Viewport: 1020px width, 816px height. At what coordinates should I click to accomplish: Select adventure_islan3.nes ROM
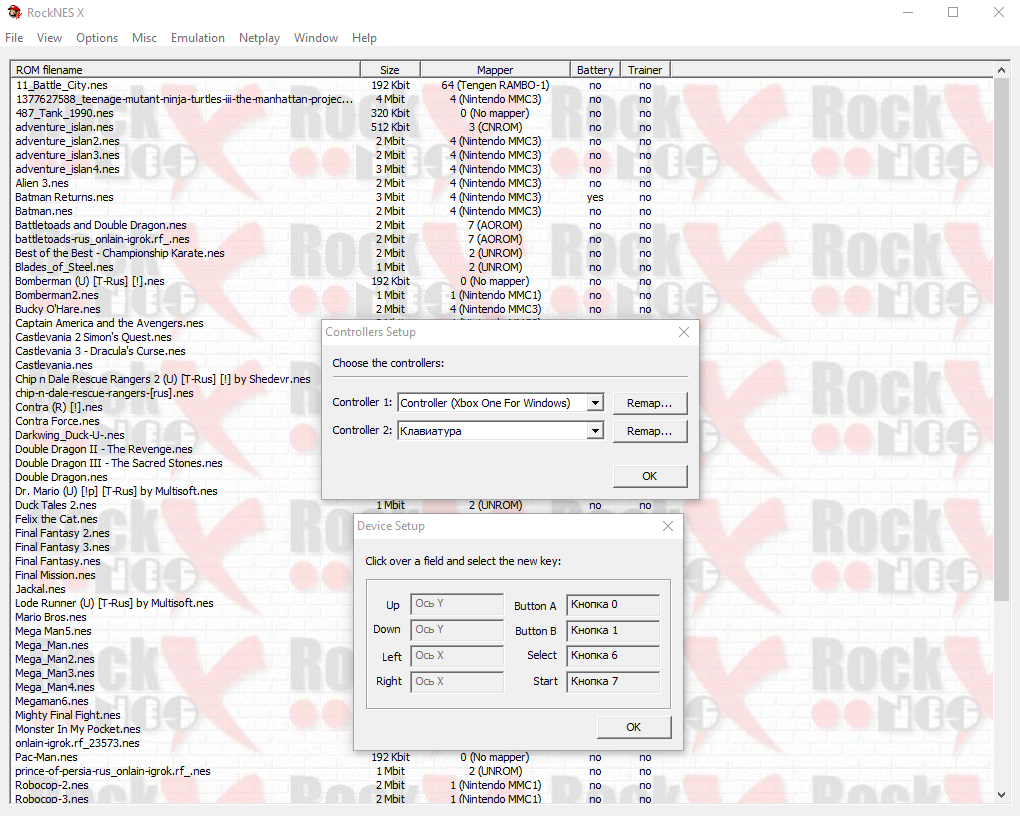click(x=68, y=156)
